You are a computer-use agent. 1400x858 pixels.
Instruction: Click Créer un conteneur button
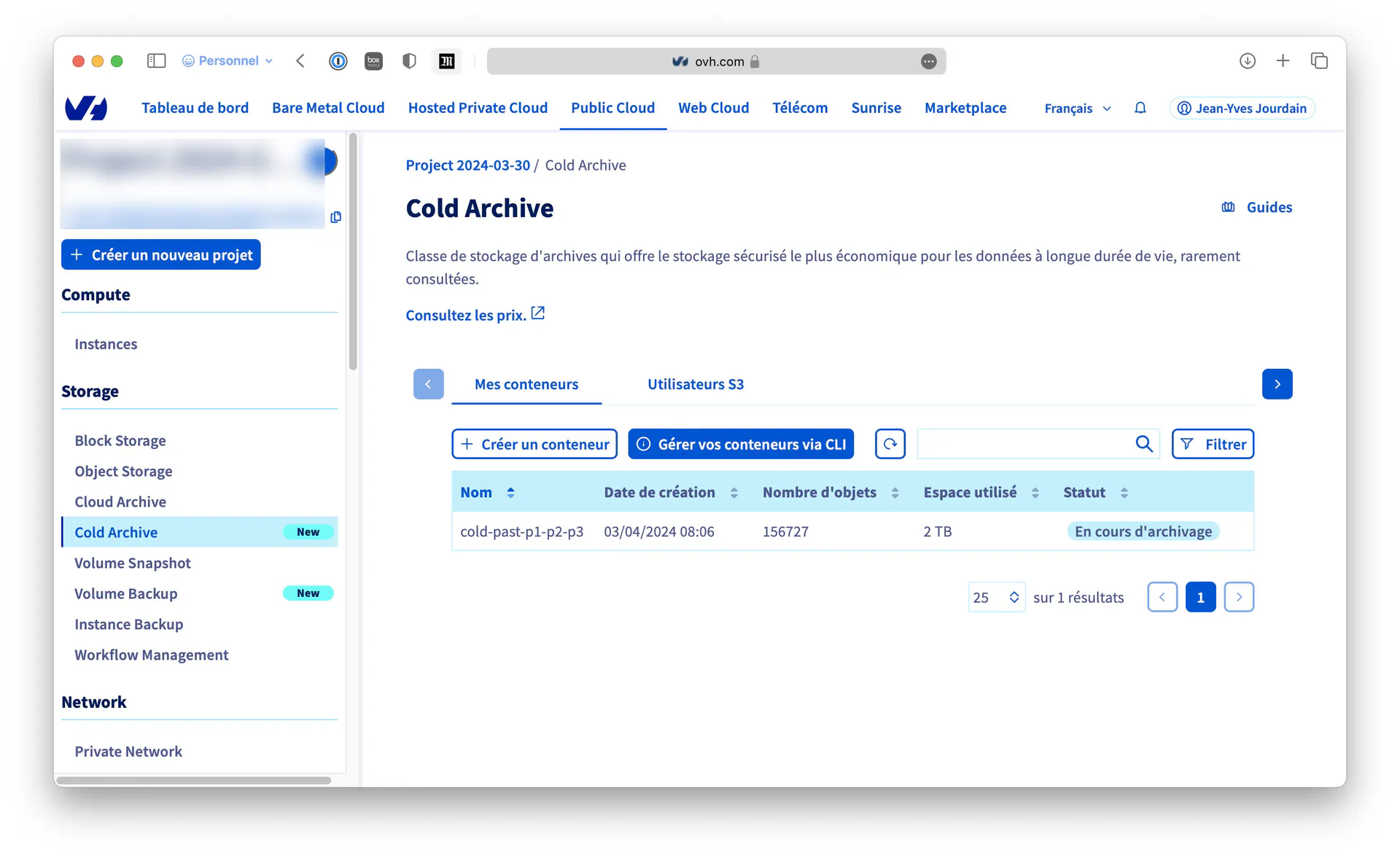point(534,444)
